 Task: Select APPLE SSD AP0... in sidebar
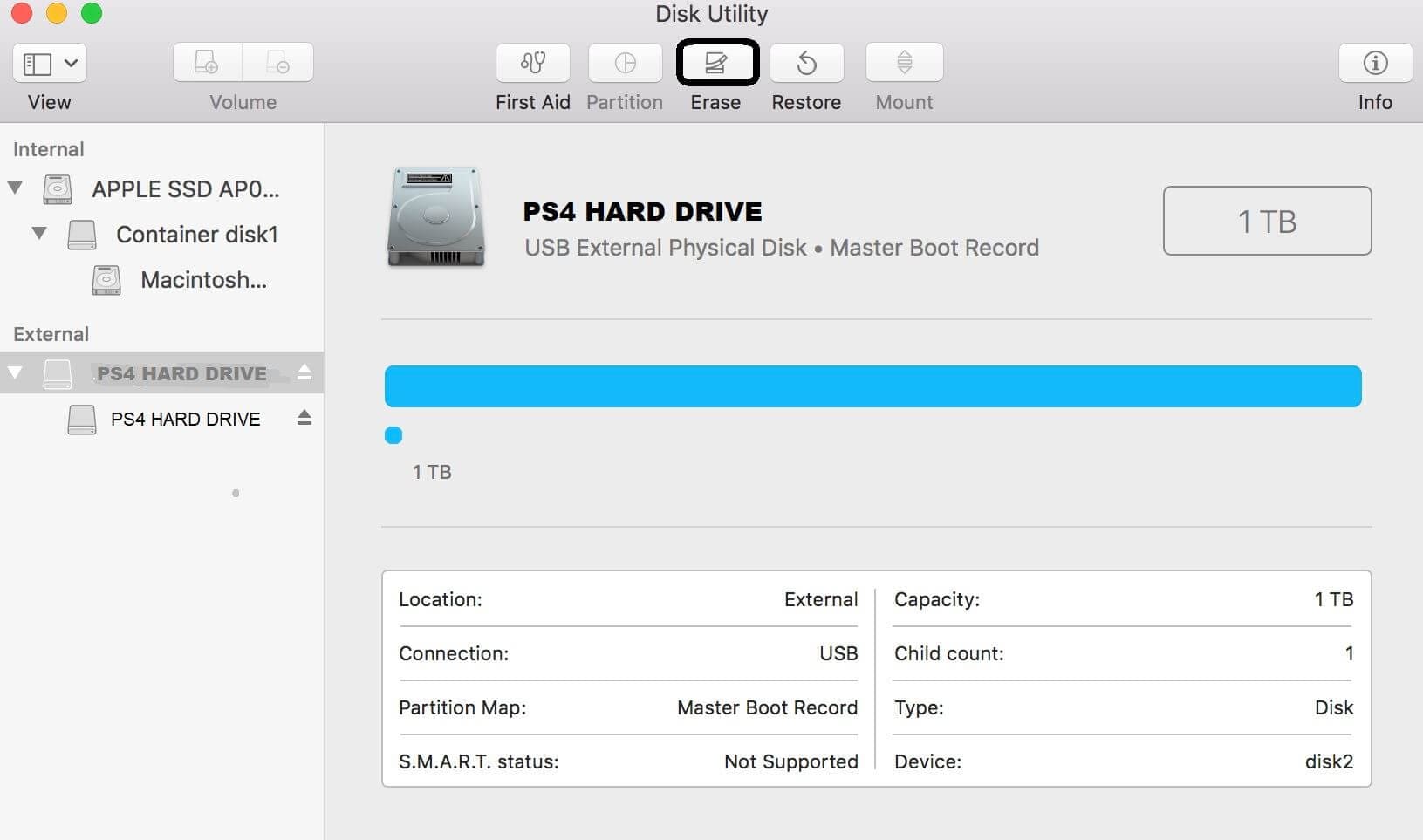(x=186, y=188)
